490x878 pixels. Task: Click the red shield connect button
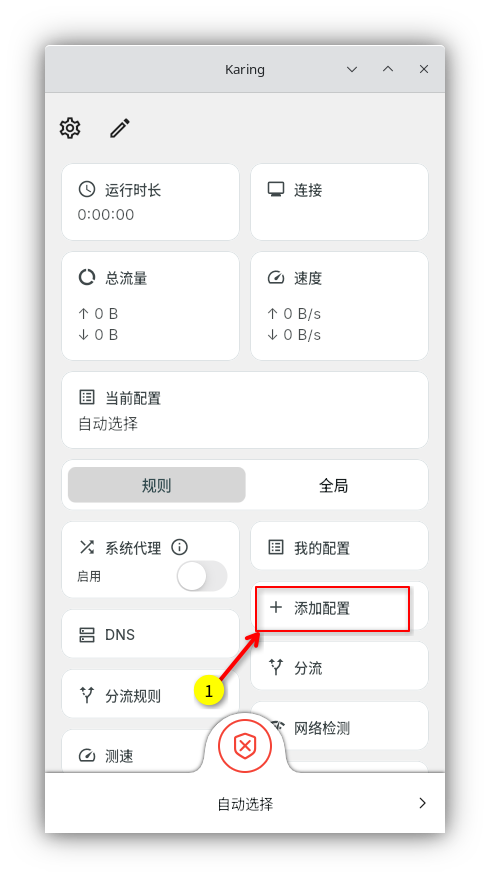pos(245,745)
